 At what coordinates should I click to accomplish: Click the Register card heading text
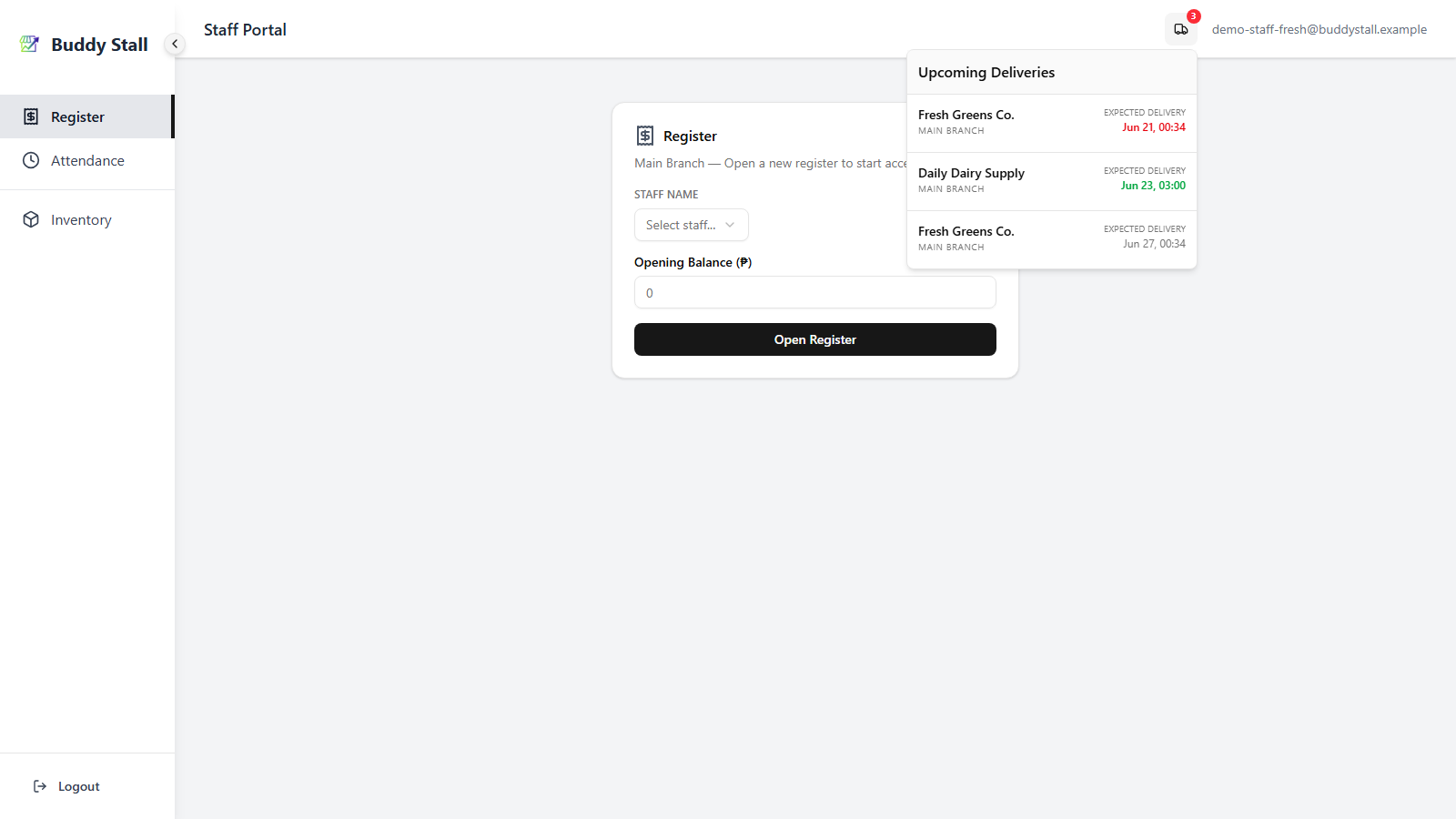(690, 136)
